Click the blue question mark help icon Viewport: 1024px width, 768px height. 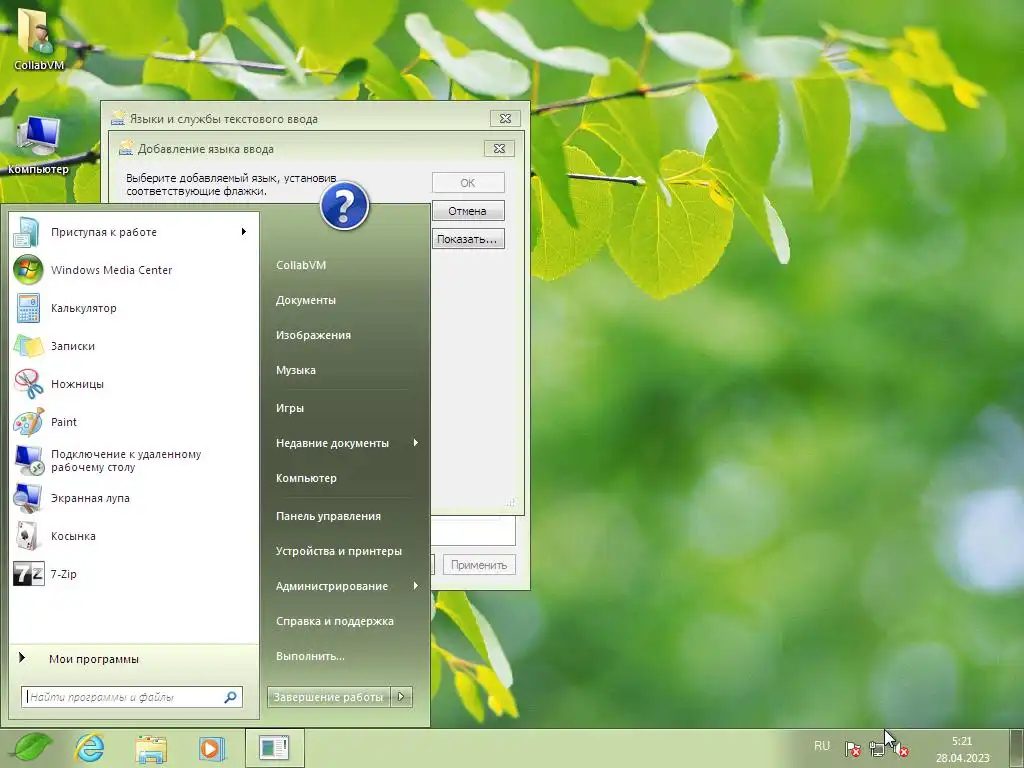click(344, 206)
